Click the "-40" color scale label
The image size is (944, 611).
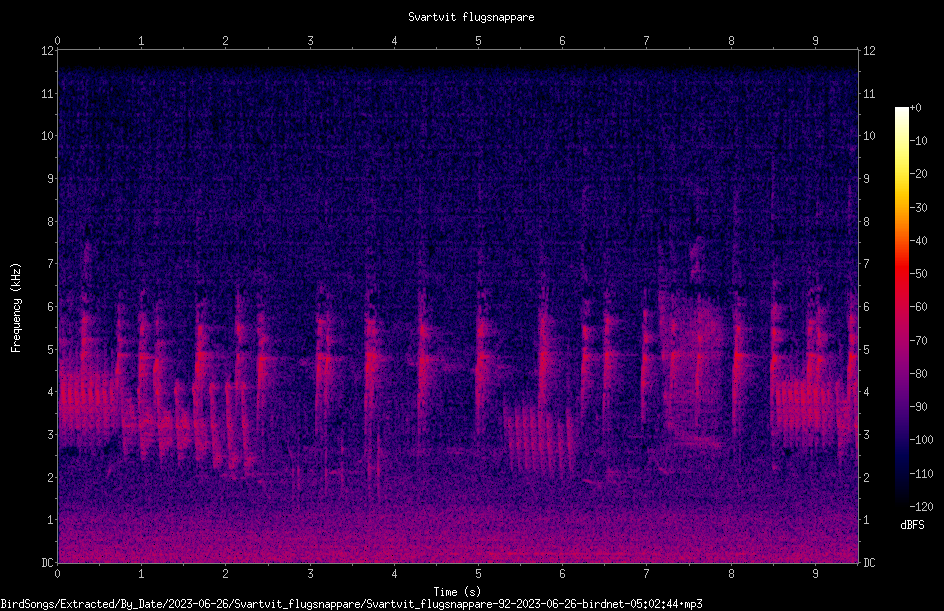click(x=918, y=241)
